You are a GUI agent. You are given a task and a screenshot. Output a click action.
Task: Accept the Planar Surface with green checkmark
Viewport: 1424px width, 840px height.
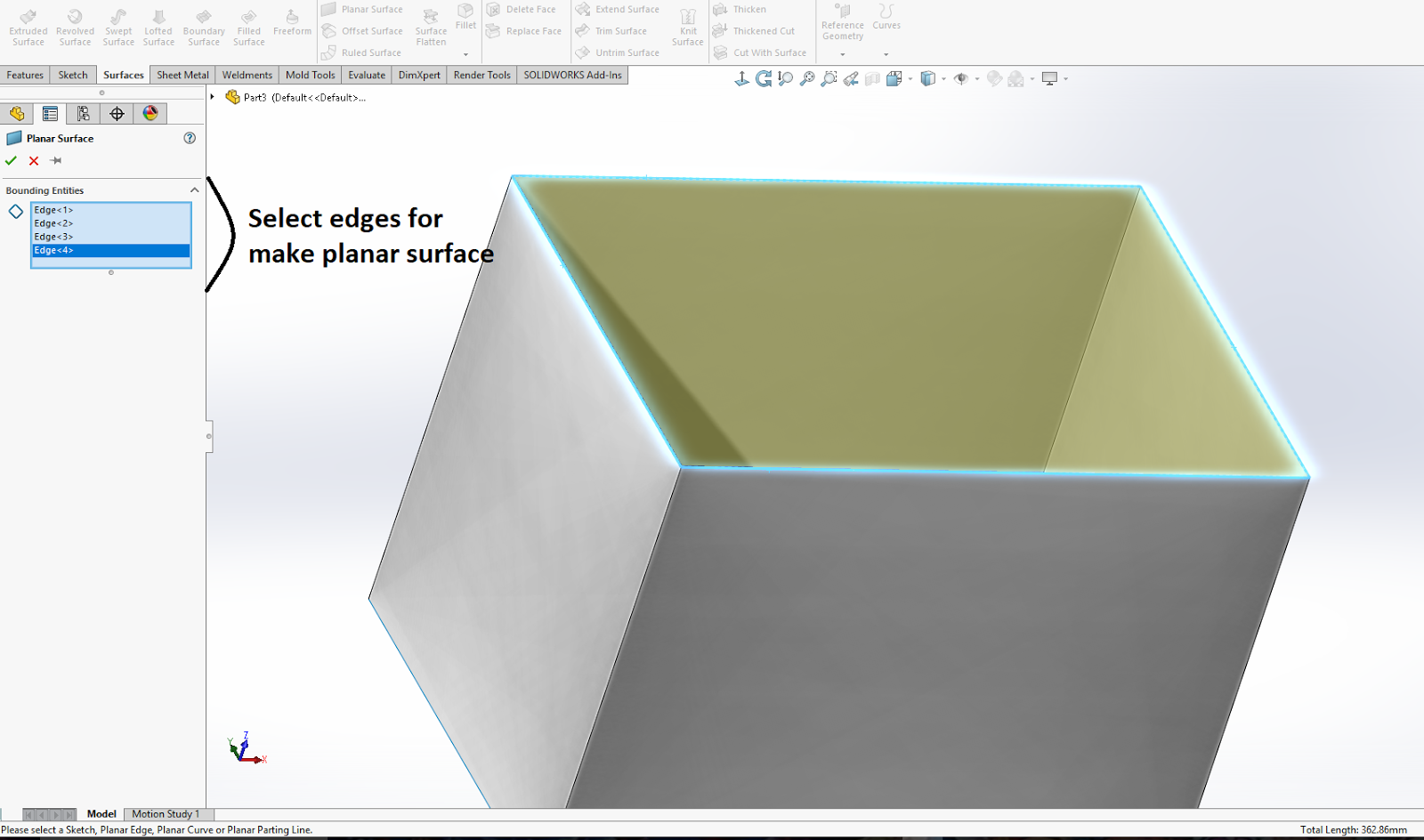pyautogui.click(x=12, y=161)
